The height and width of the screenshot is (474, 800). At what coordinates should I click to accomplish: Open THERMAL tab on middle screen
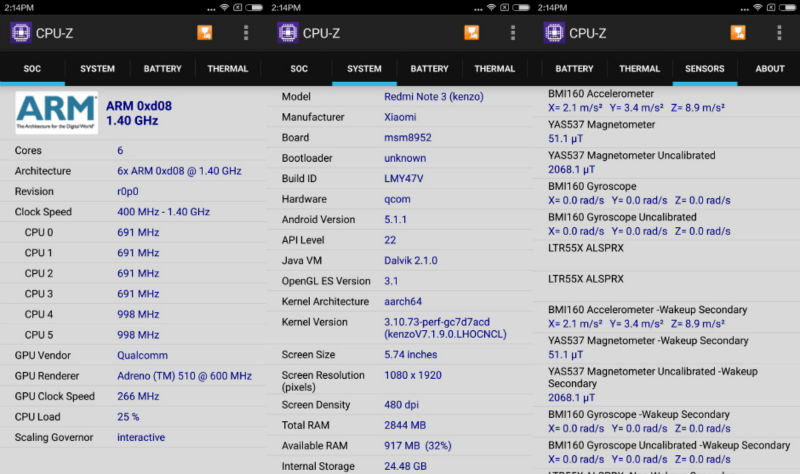[x=494, y=69]
